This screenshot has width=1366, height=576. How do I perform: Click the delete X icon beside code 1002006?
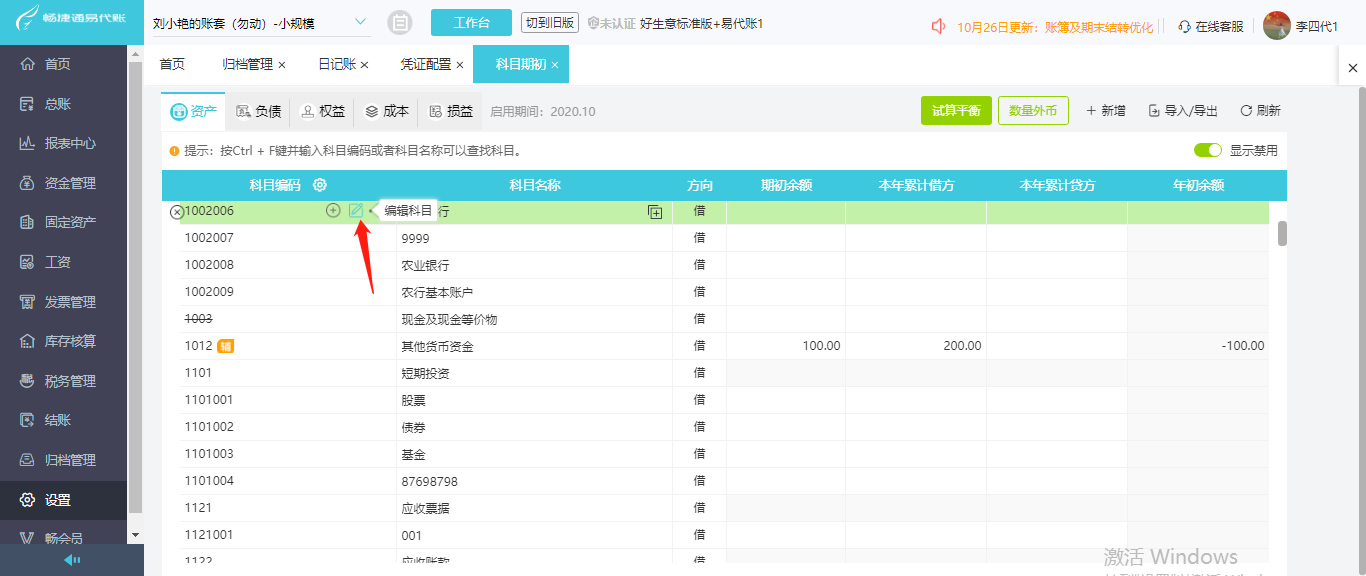coord(176,212)
